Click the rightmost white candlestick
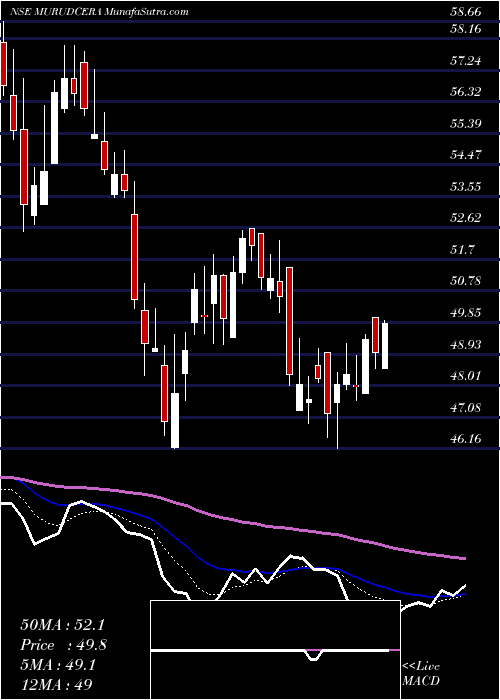Image resolution: width=500 pixels, height=700 pixels. 384,346
